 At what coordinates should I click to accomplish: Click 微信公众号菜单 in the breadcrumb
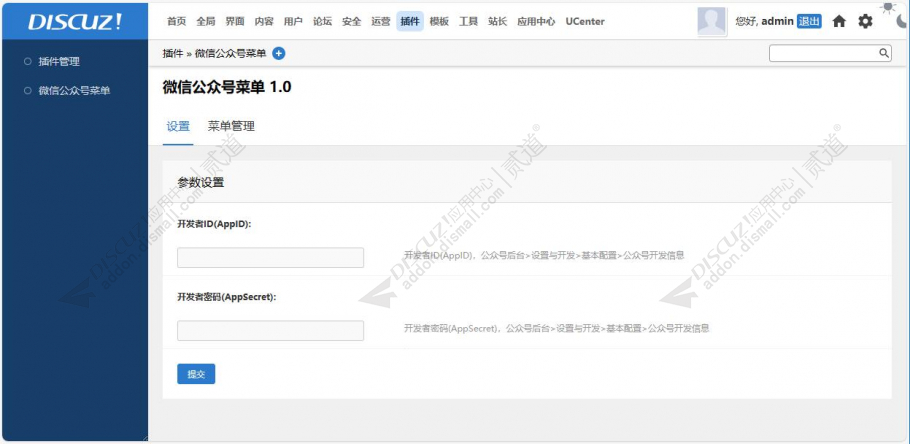point(230,53)
